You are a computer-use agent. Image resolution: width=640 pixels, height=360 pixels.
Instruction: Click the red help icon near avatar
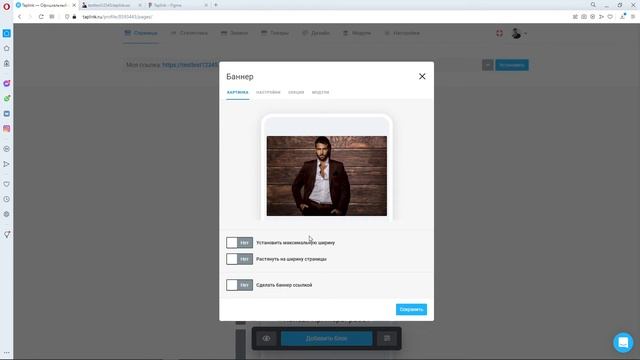[499, 33]
